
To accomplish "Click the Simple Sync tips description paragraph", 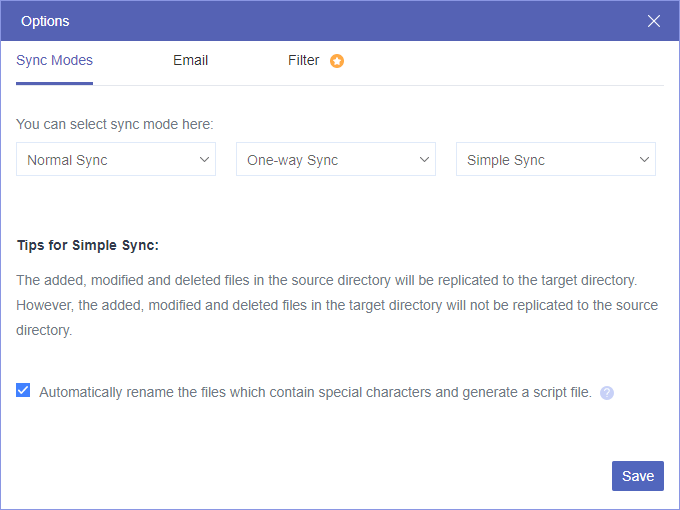I will pos(337,304).
